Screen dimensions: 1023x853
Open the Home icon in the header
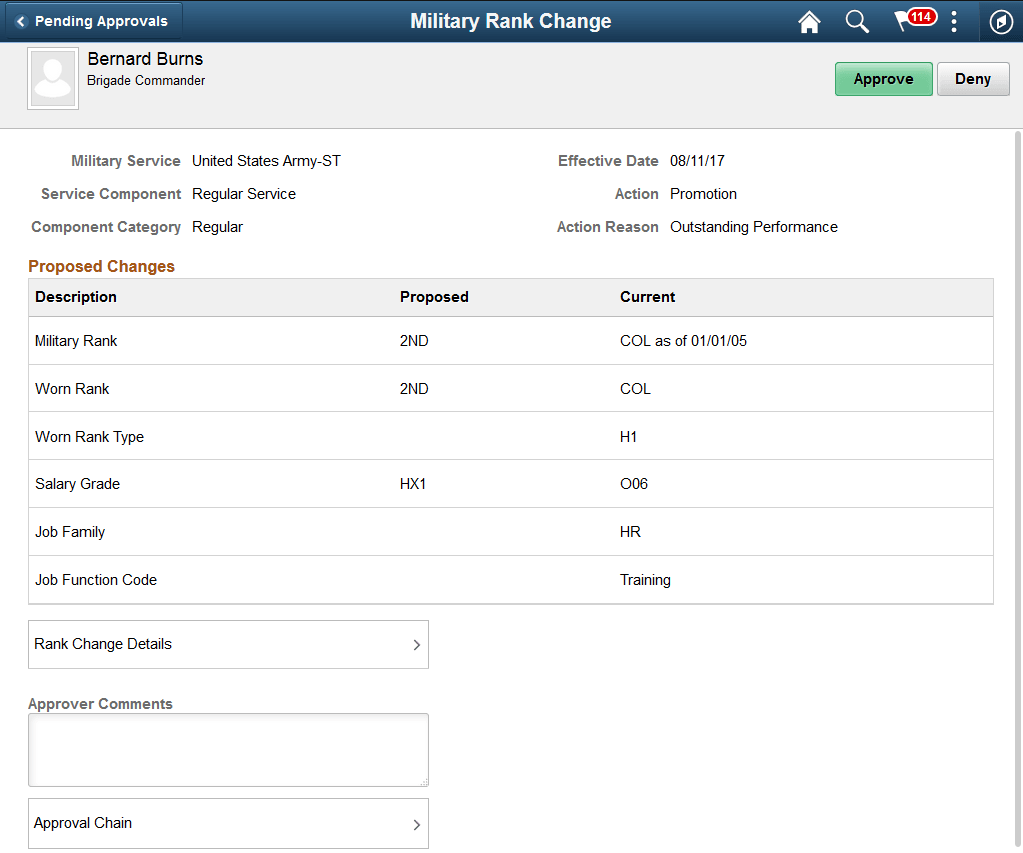coord(809,21)
